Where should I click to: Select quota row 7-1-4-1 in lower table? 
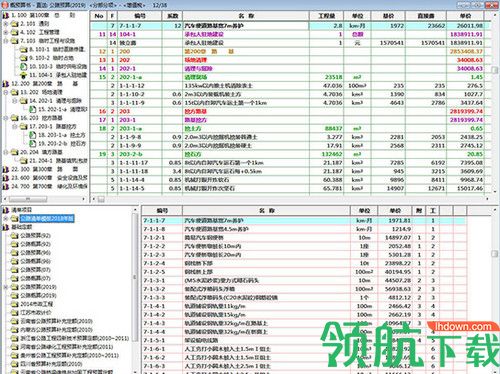pos(303,306)
